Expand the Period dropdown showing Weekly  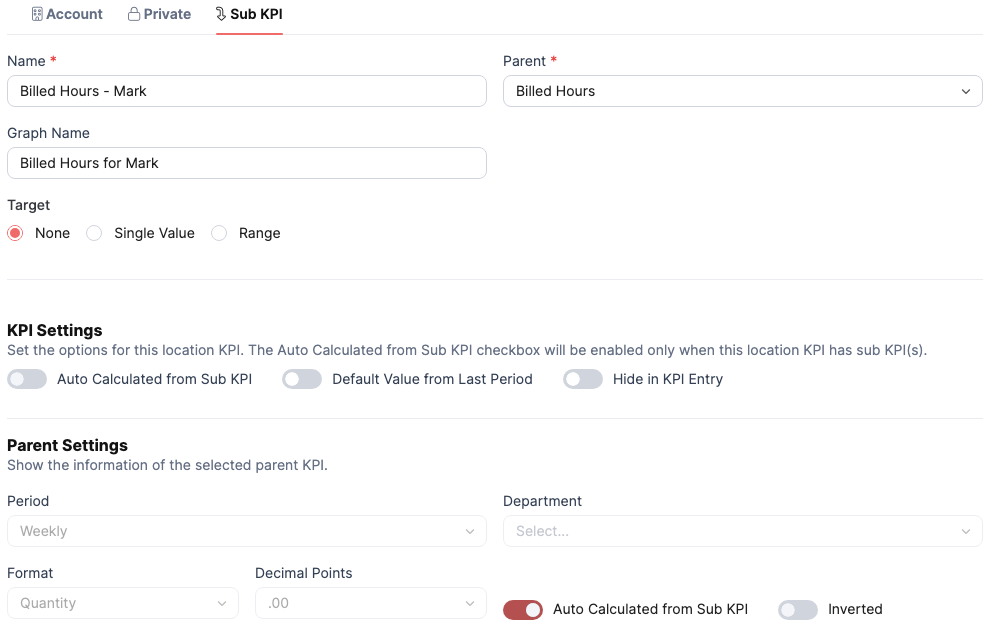pos(247,531)
